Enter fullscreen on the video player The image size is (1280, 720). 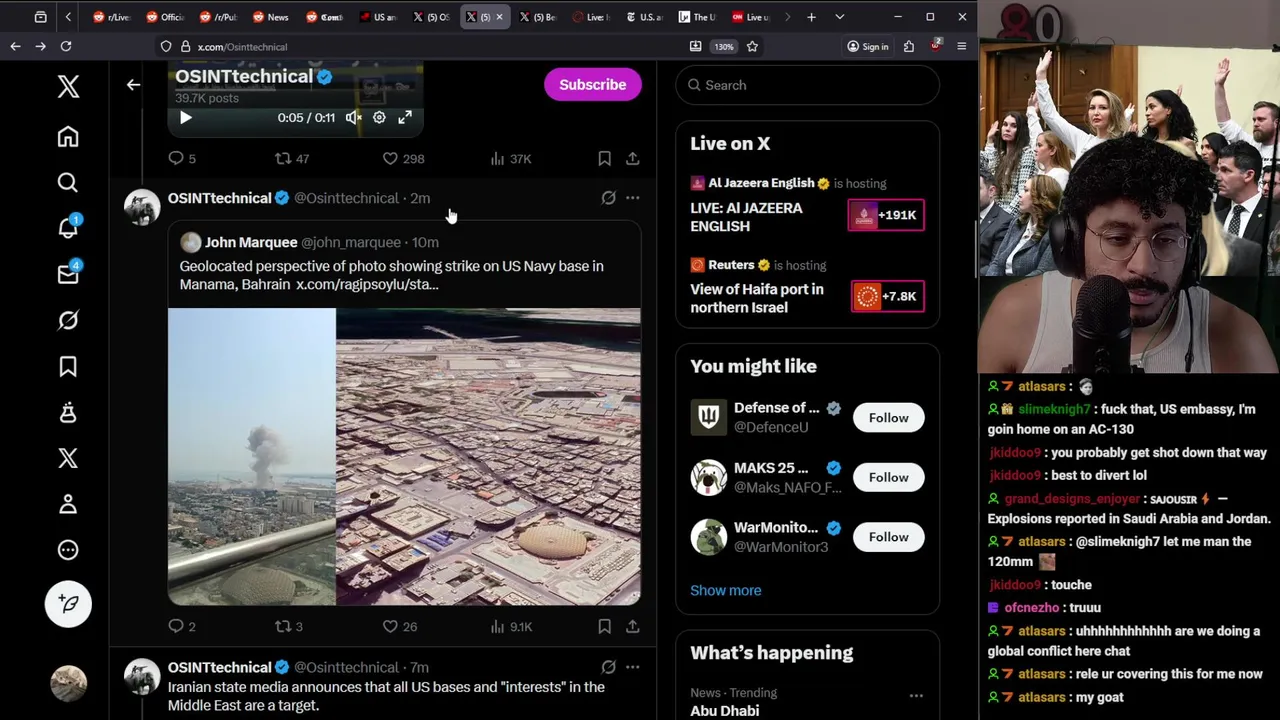pyautogui.click(x=405, y=118)
